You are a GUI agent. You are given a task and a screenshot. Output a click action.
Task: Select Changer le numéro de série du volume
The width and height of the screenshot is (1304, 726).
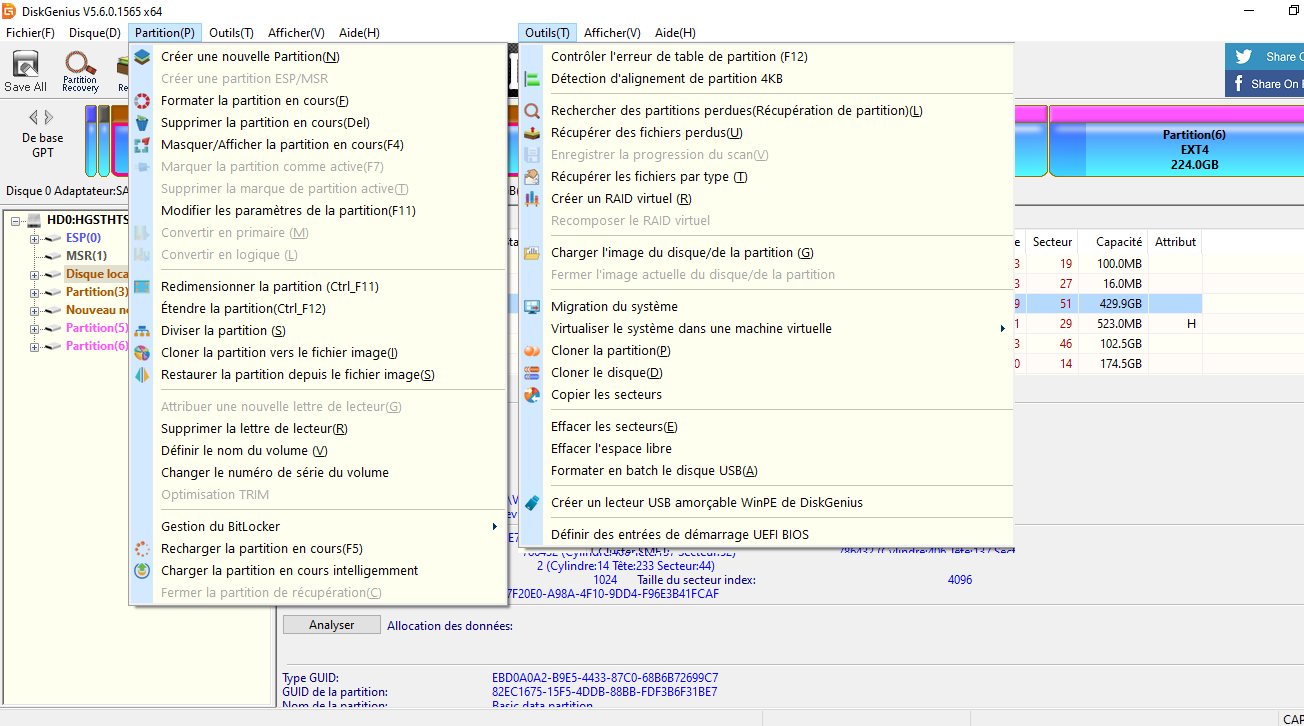275,473
